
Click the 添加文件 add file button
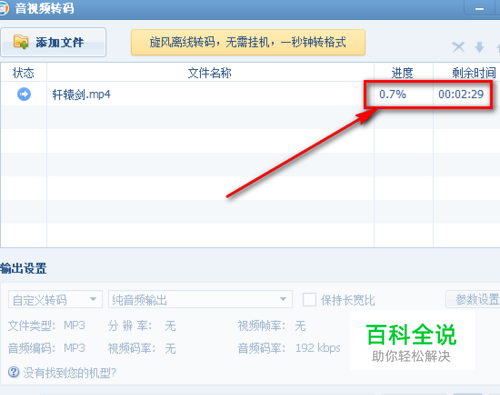click(x=53, y=42)
